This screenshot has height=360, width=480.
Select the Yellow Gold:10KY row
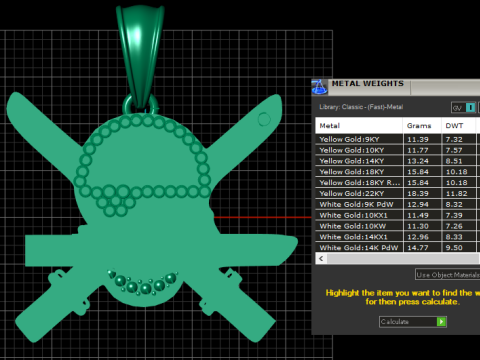tap(398, 150)
